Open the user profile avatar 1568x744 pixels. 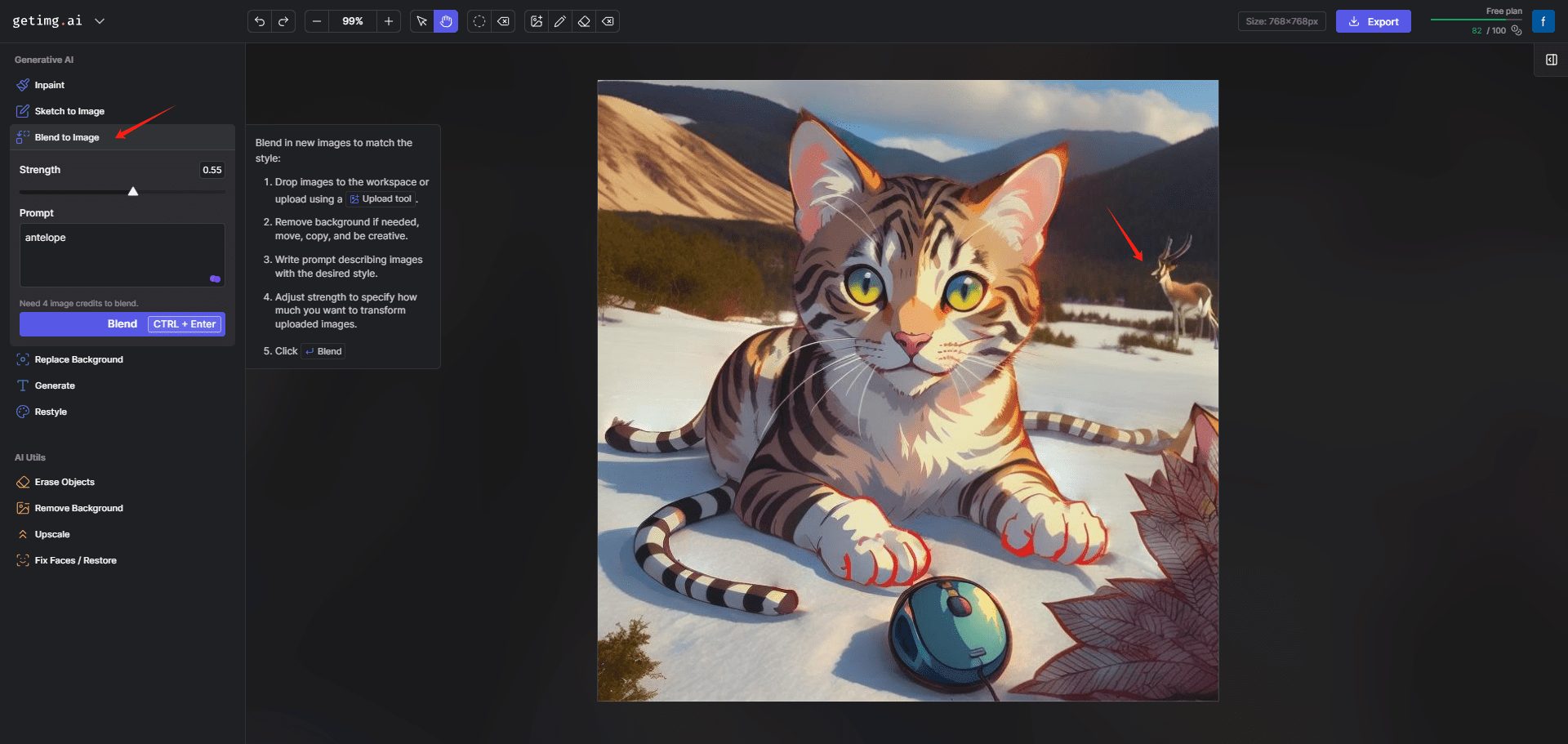coord(1543,21)
